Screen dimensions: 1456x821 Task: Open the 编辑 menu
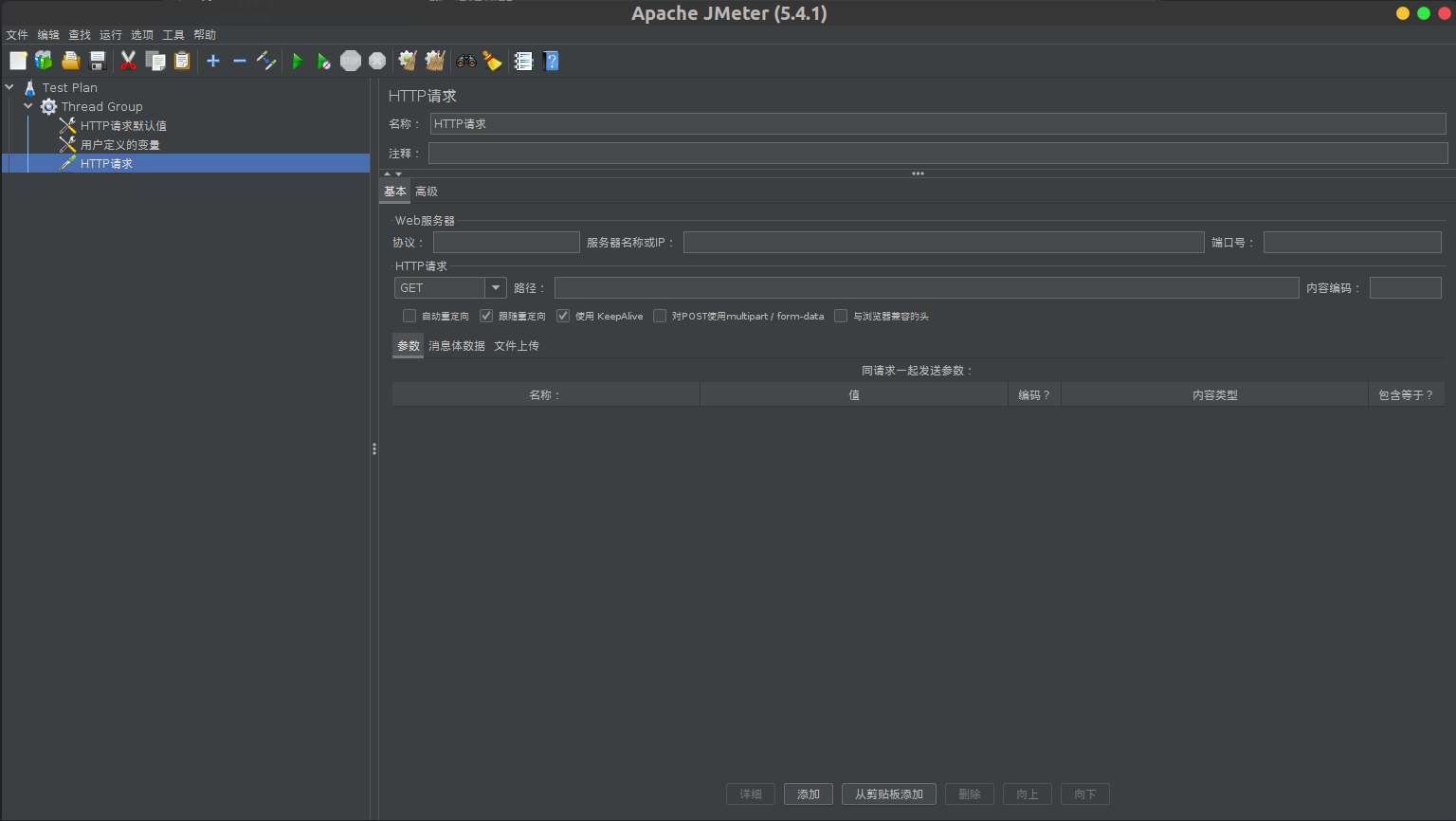coord(48,34)
